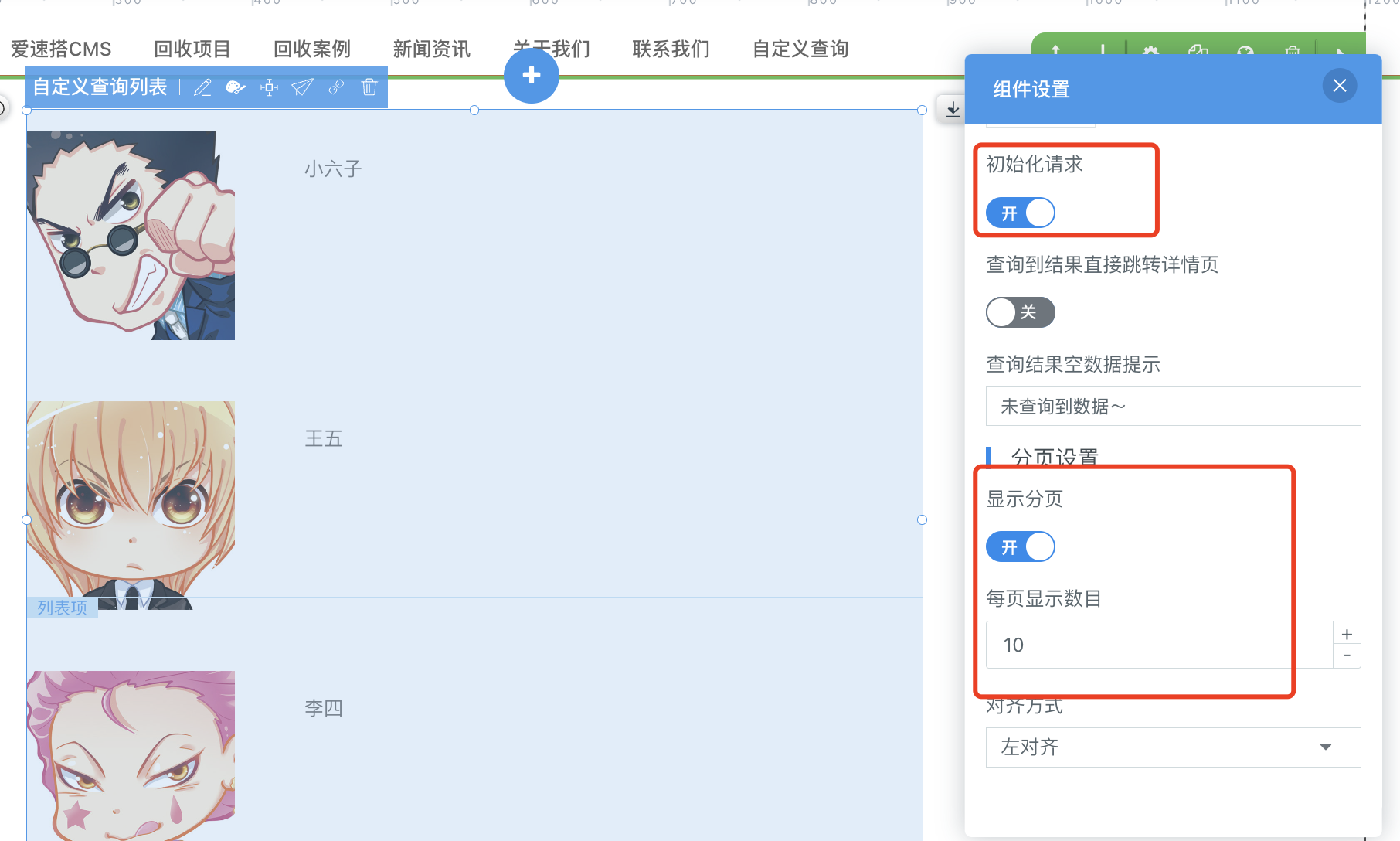Viewport: 1400px width, 841px height.
Task: Toggle the 查询到结果直接跳转详情页 switch
Action: pos(1020,312)
